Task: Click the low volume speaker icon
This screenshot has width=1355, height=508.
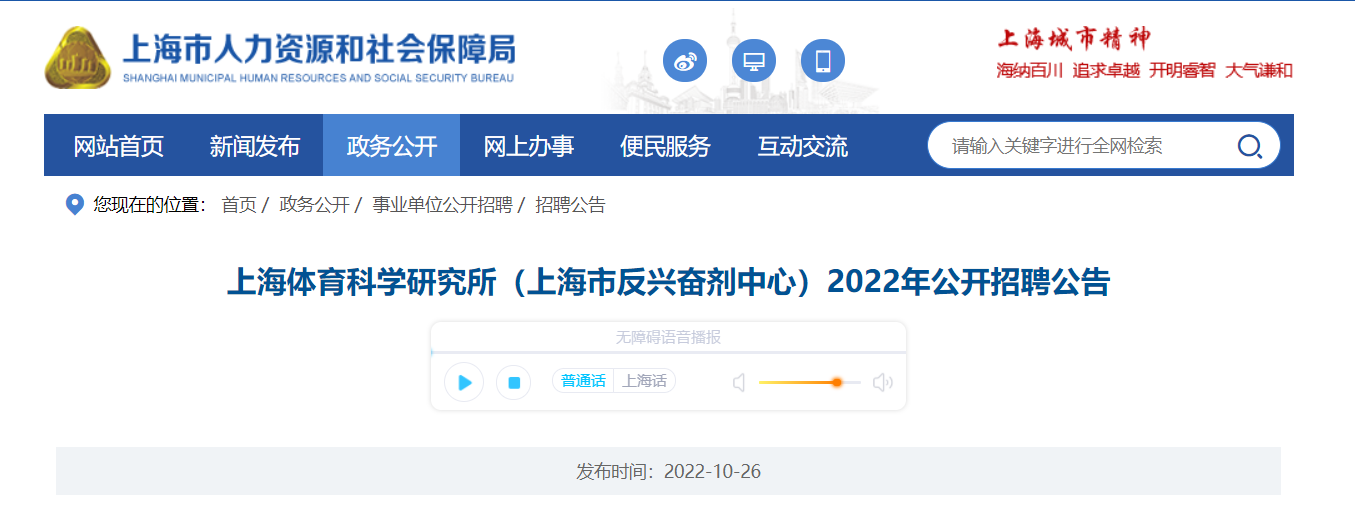Action: pyautogui.click(x=739, y=382)
